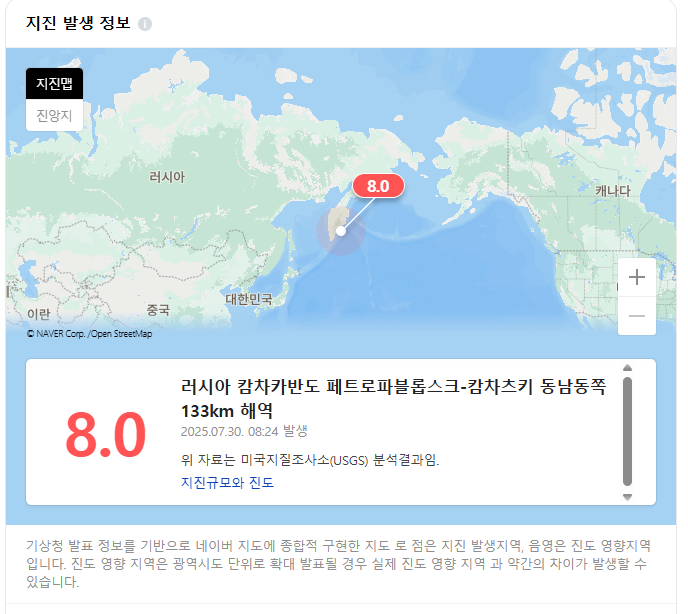The image size is (688, 614).
Task: Click the 중국 map label
Action: [x=158, y=310]
